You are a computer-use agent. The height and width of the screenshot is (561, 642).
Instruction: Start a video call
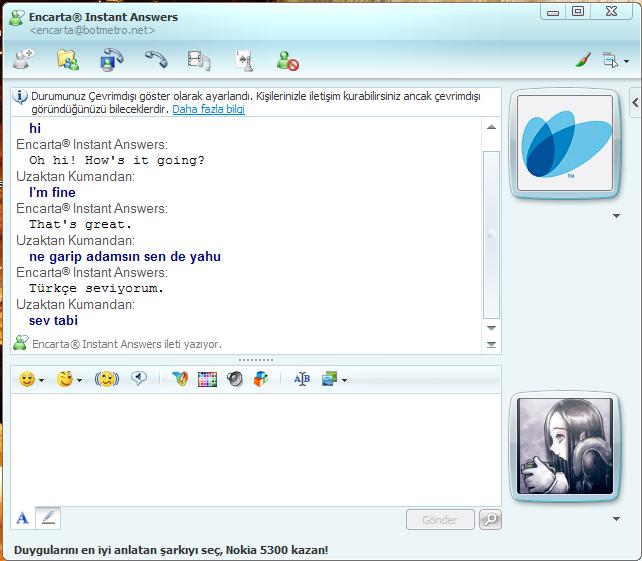[112, 60]
